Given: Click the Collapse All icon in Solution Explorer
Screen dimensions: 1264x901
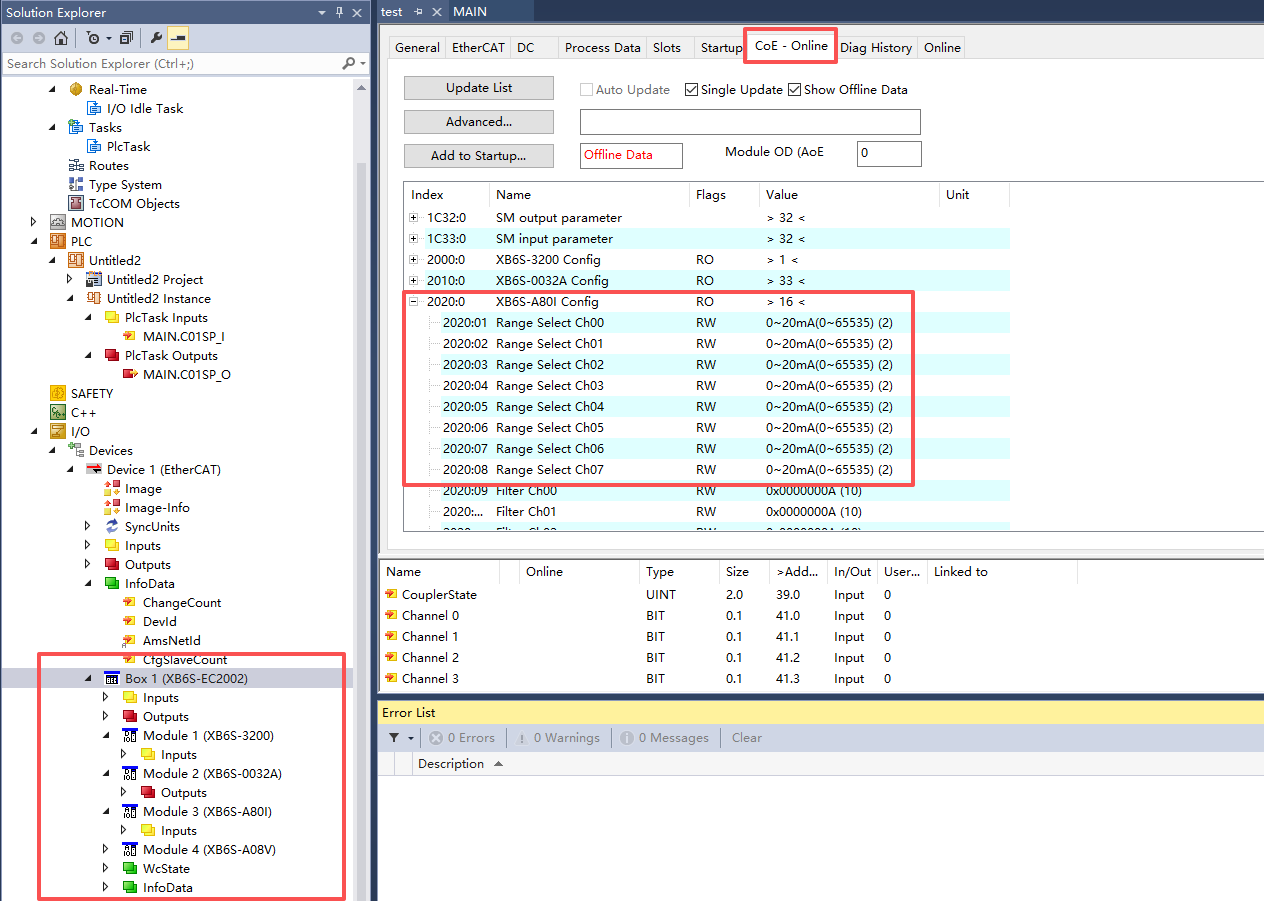Looking at the screenshot, I should (x=126, y=38).
